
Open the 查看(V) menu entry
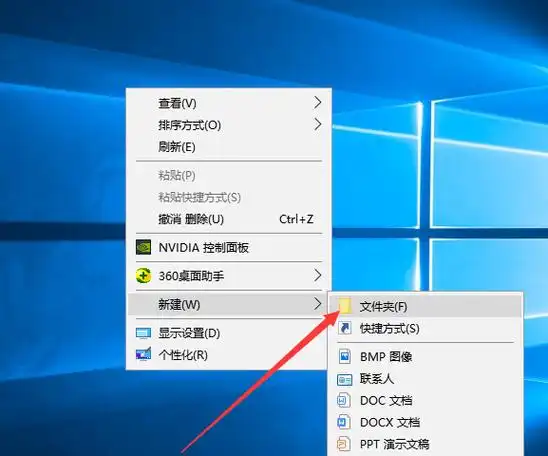pyautogui.click(x=229, y=103)
